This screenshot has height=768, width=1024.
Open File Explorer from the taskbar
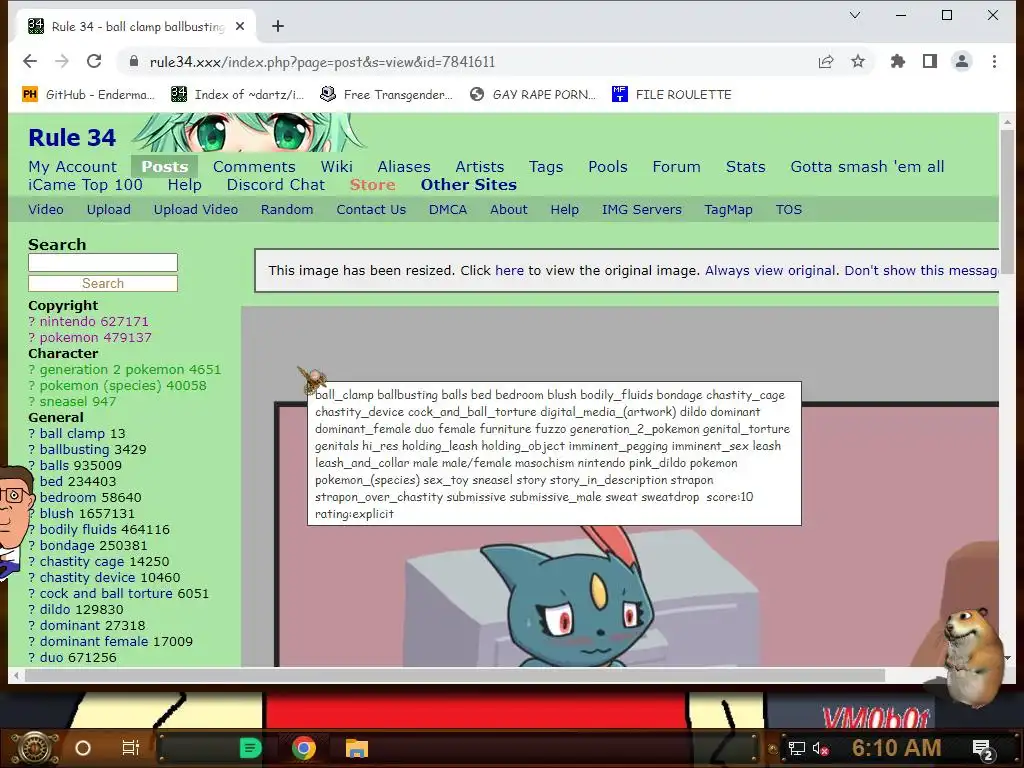tap(357, 748)
